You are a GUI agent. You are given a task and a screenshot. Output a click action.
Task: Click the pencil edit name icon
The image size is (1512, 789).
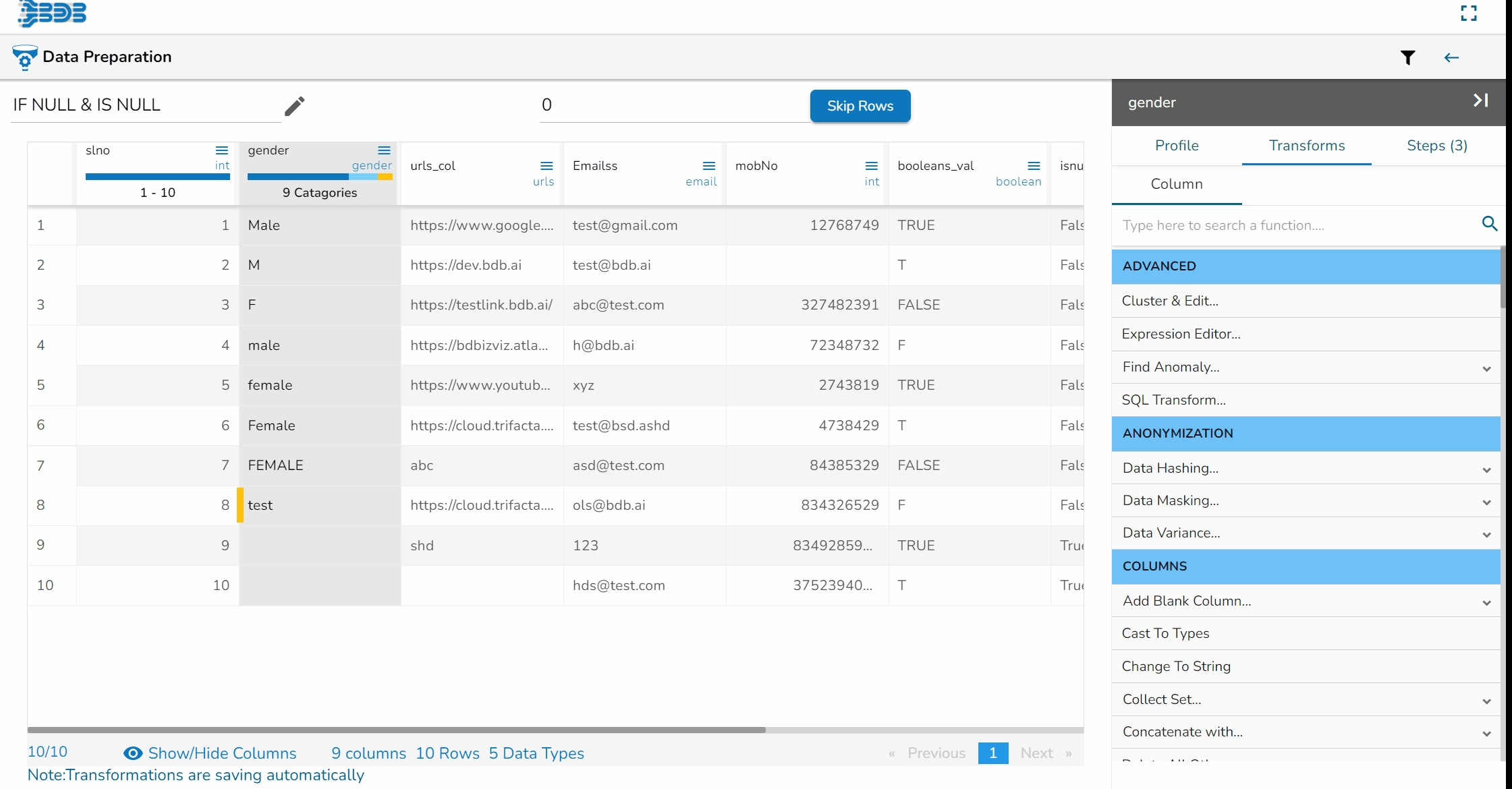pyautogui.click(x=294, y=106)
